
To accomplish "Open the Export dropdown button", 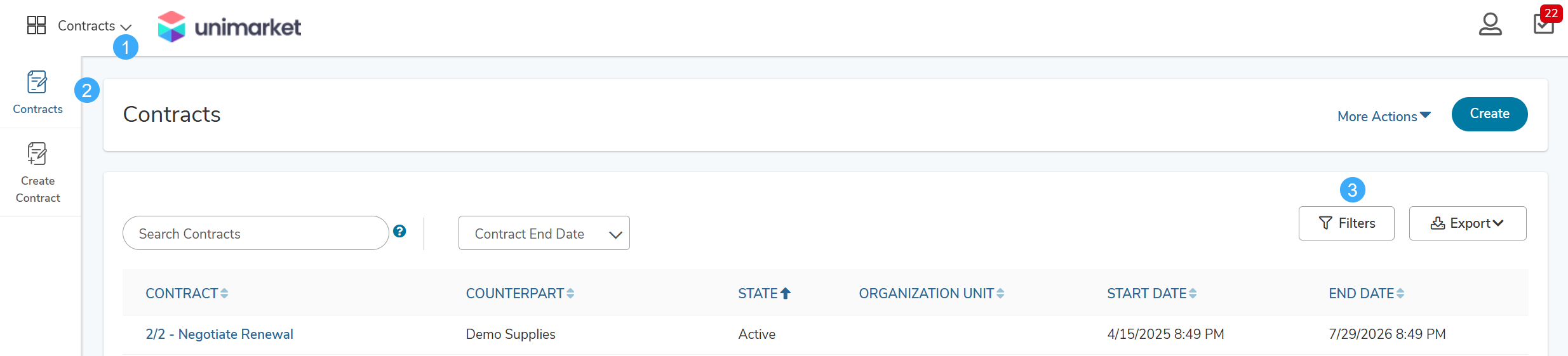I will 1468,223.
